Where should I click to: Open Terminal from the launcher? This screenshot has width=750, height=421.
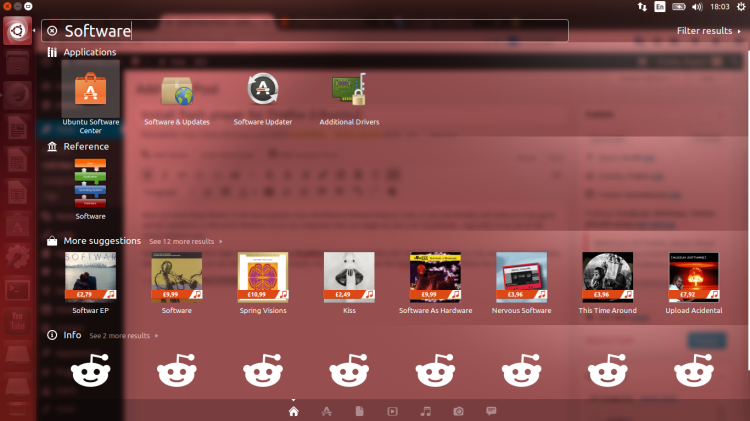pyautogui.click(x=17, y=290)
